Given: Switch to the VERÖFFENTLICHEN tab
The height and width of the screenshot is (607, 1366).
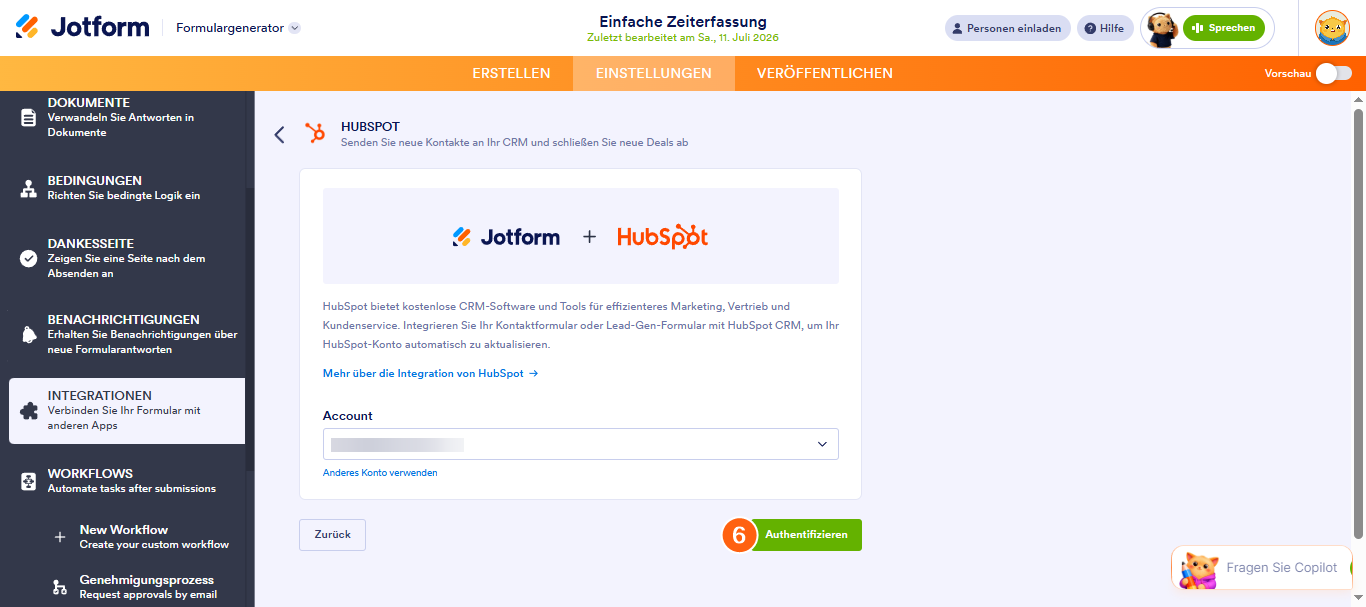Looking at the screenshot, I should (825, 73).
